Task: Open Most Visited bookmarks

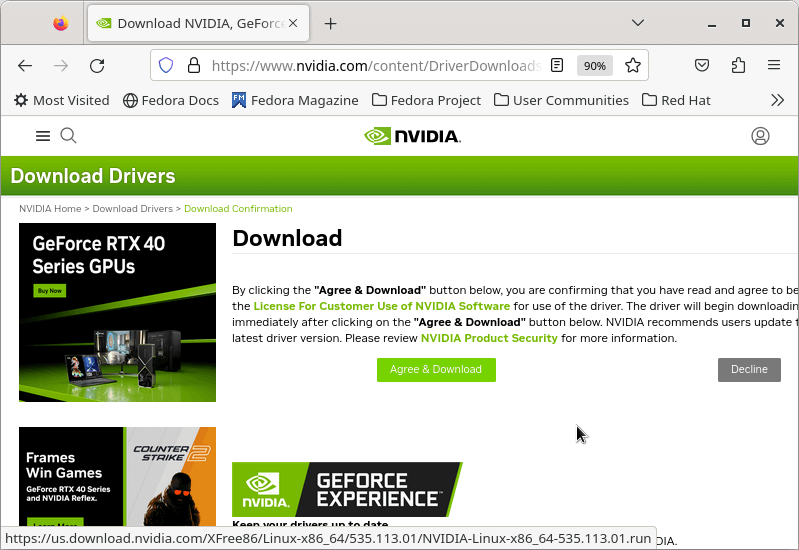Action: tap(62, 100)
